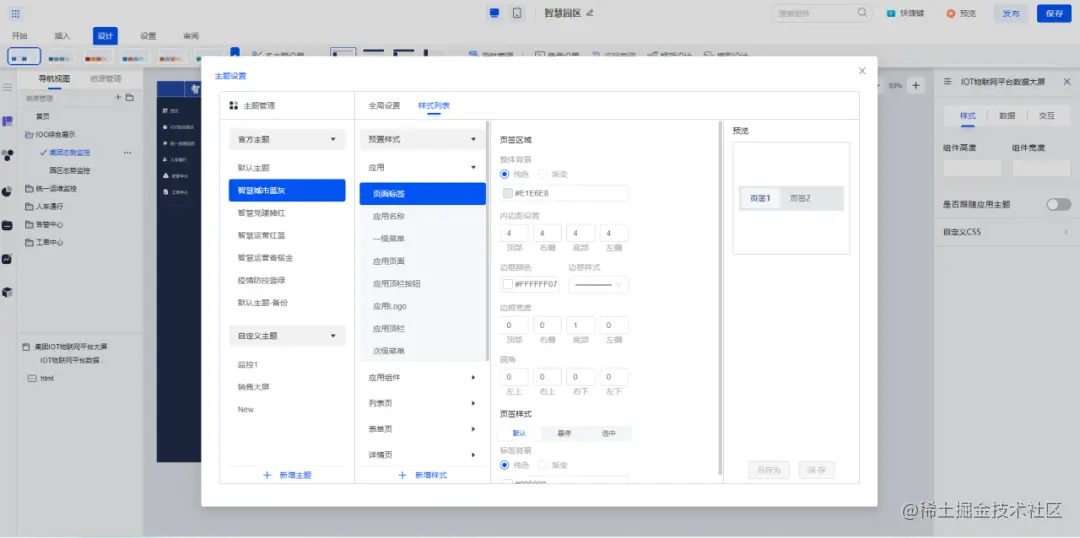
Task: Select 纯色 radio under 整体背景
Action: 505,174
